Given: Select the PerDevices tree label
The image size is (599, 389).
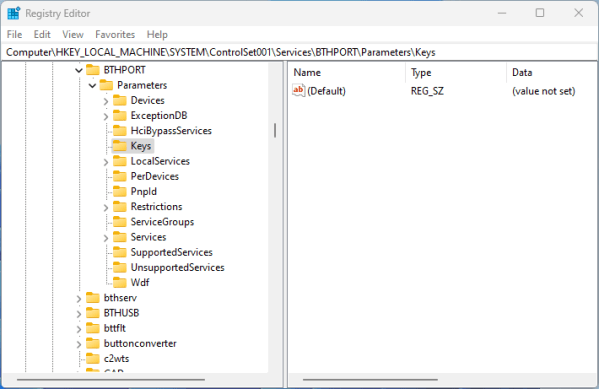Looking at the screenshot, I should [x=155, y=176].
